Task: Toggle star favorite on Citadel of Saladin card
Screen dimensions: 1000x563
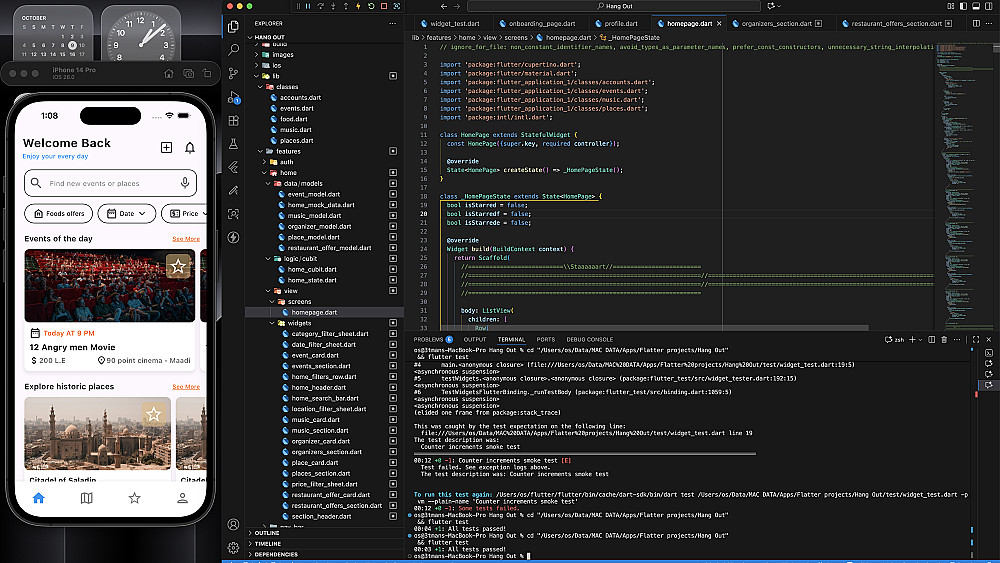Action: (x=153, y=414)
